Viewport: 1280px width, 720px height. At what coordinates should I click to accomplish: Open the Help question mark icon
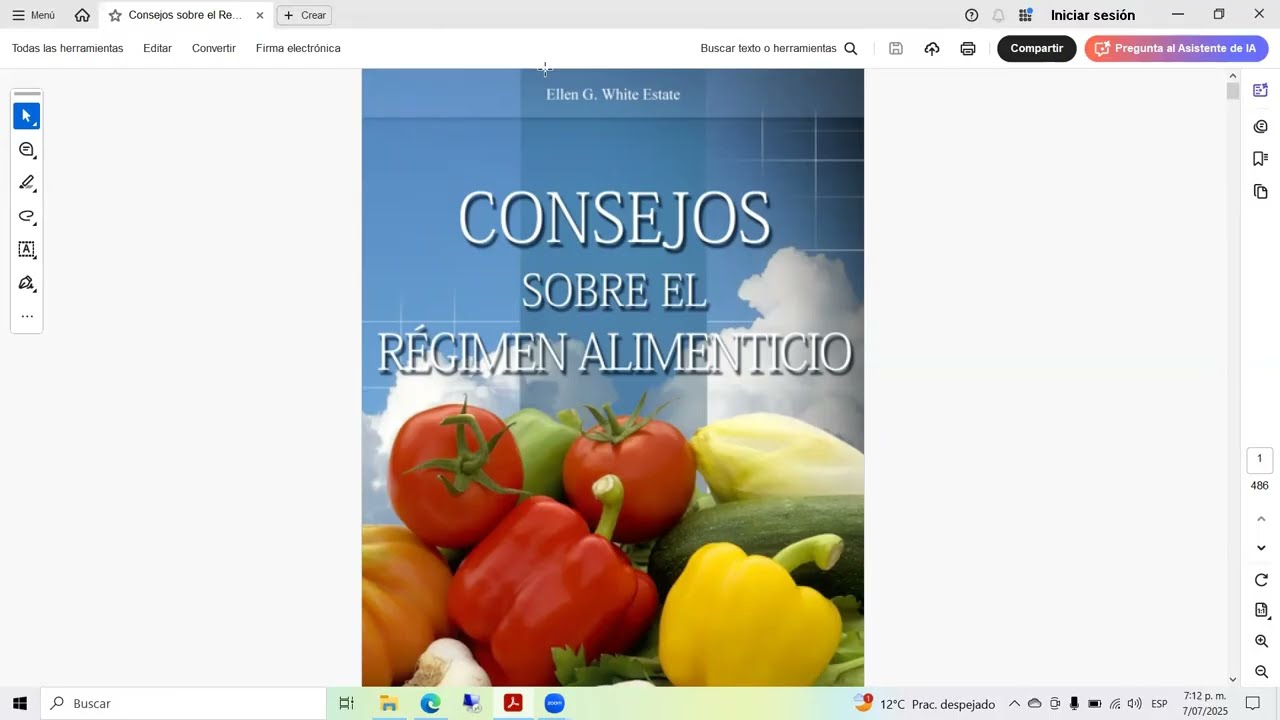(971, 15)
